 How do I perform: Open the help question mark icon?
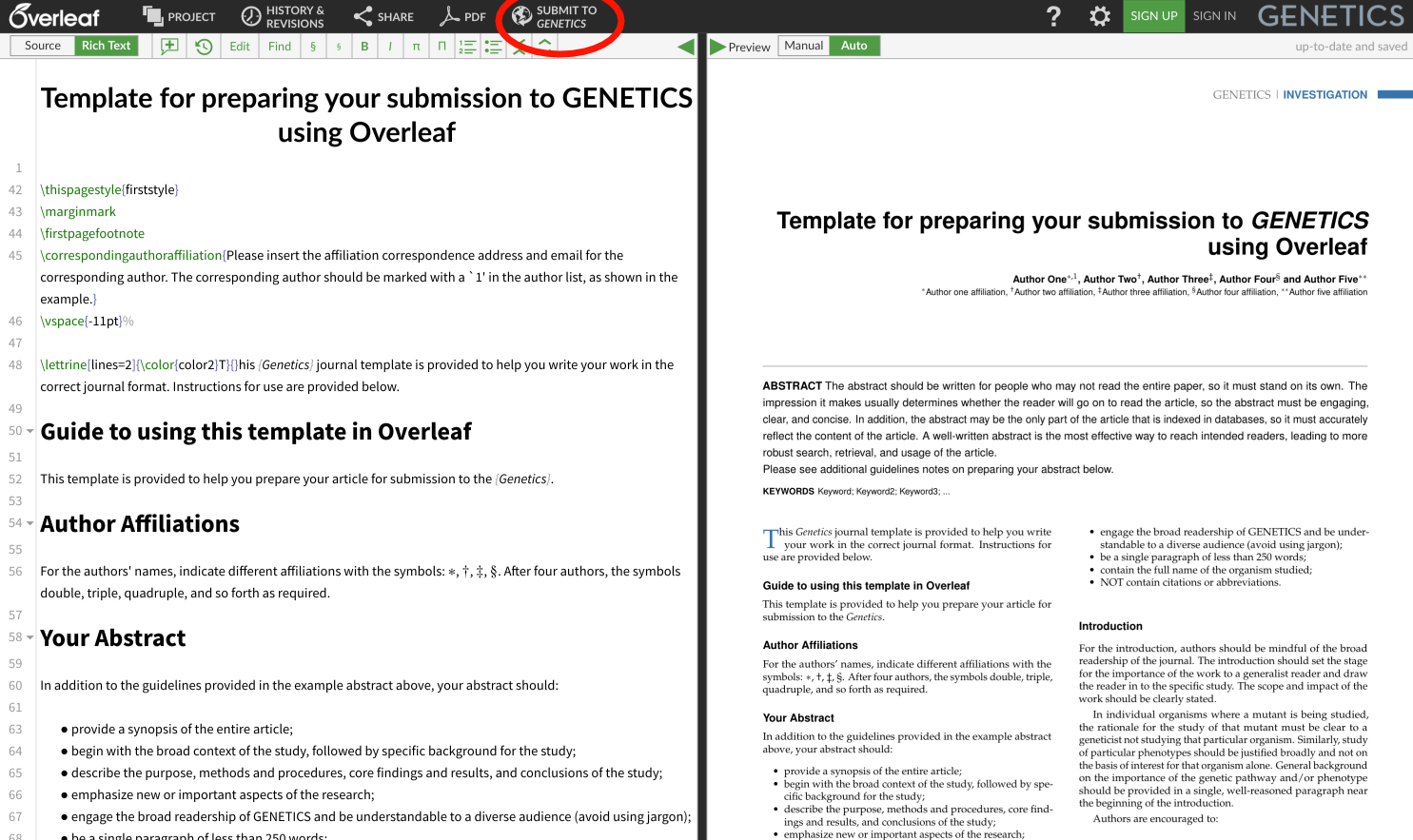(x=1053, y=16)
